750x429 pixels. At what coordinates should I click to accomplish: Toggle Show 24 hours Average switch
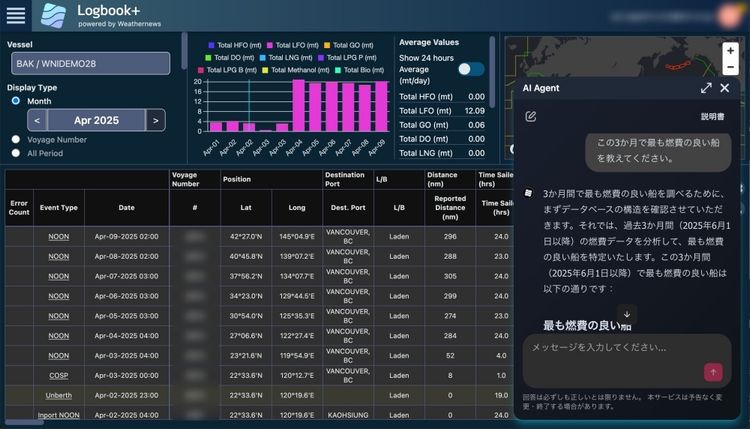pyautogui.click(x=470, y=69)
